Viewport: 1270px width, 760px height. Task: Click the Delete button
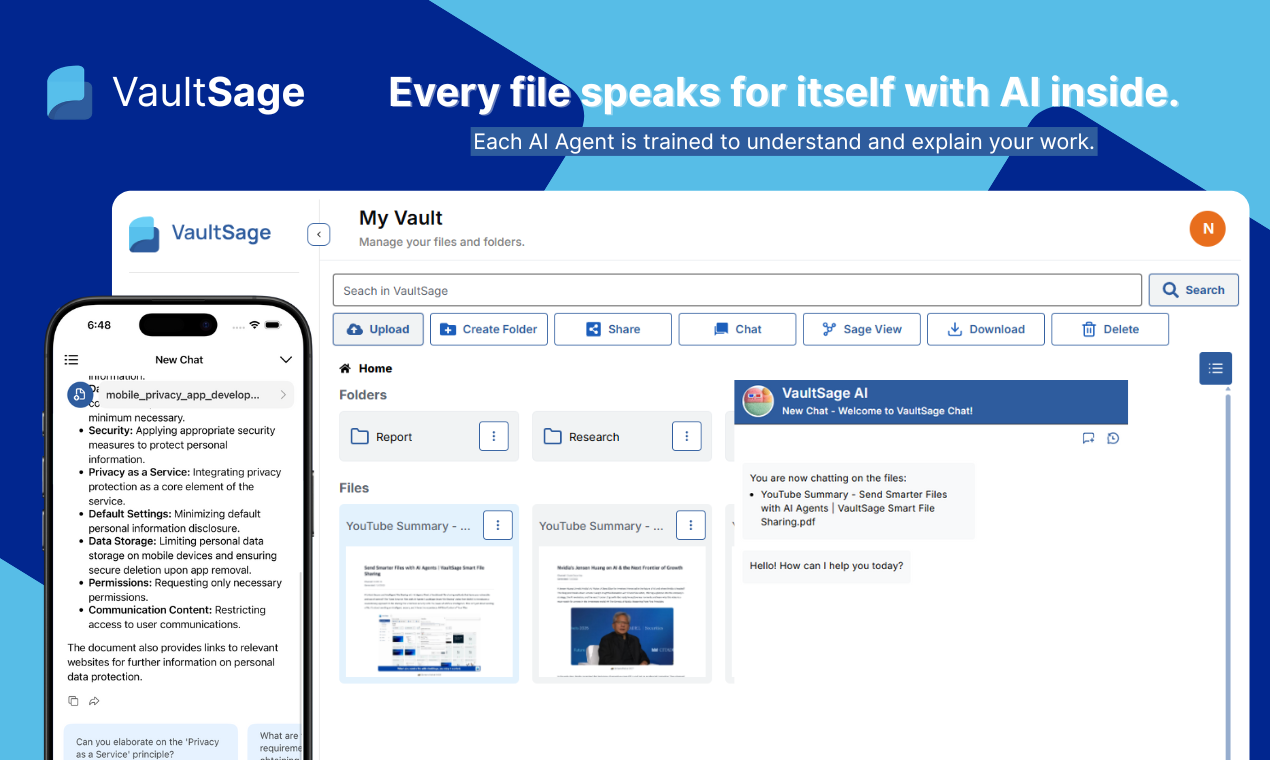(x=1110, y=329)
